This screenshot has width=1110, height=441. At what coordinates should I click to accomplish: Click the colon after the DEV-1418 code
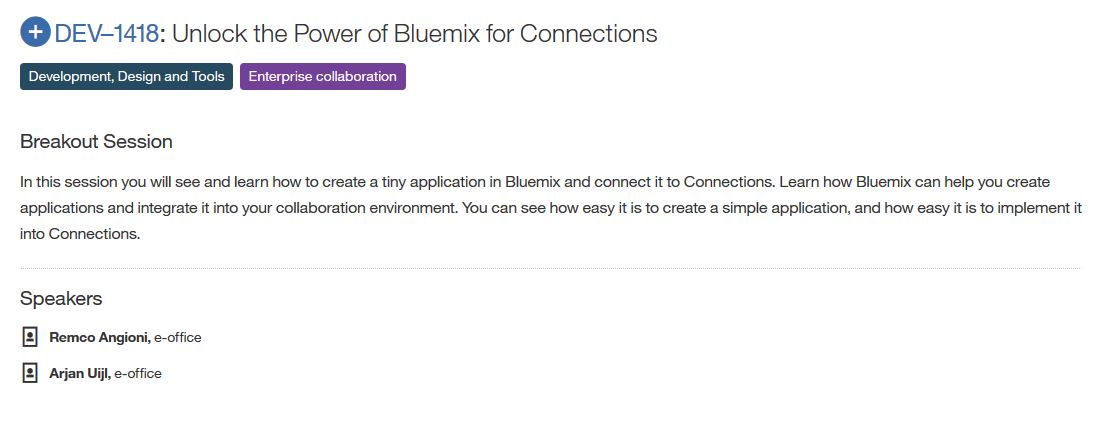pyautogui.click(x=162, y=35)
